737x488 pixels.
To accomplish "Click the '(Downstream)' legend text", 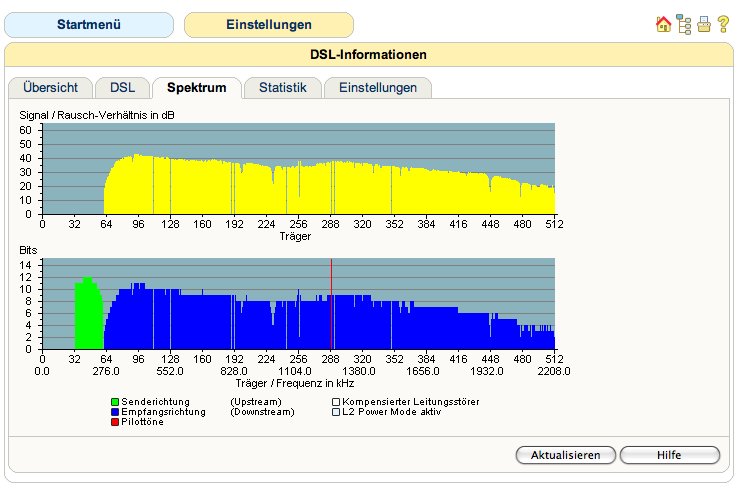I will point(262,412).
